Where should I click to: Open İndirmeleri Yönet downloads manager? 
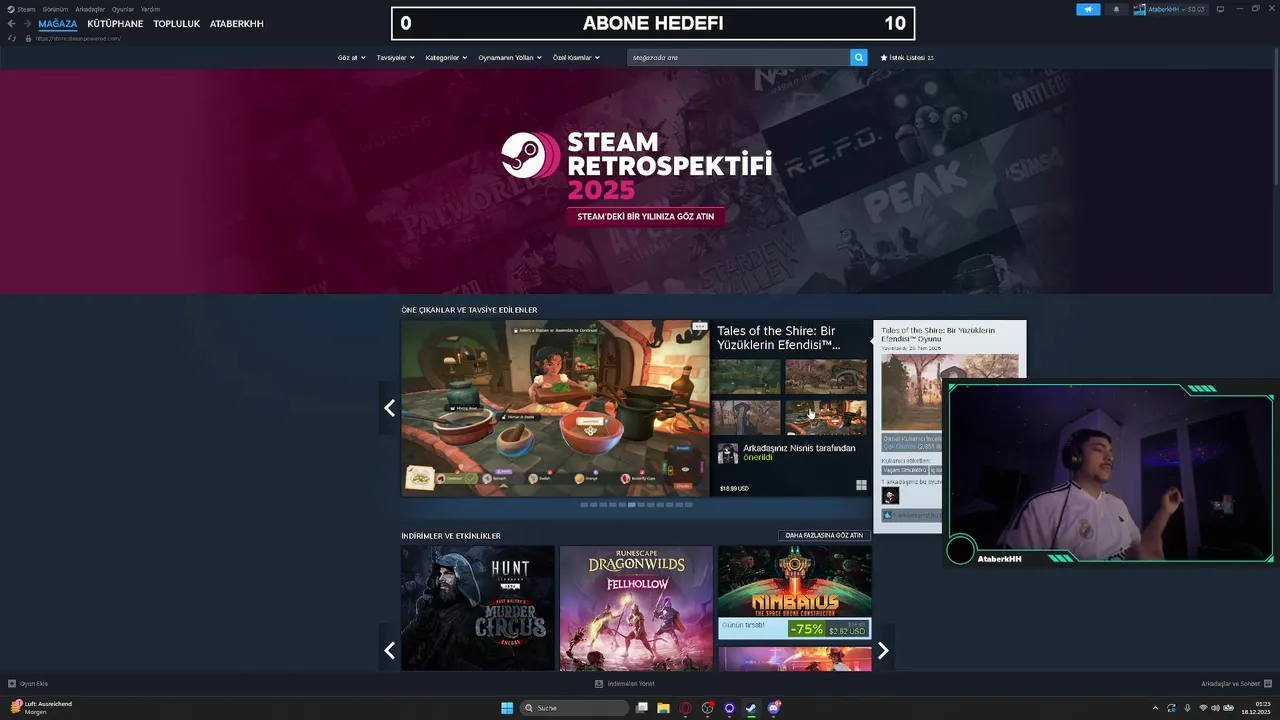click(x=625, y=684)
